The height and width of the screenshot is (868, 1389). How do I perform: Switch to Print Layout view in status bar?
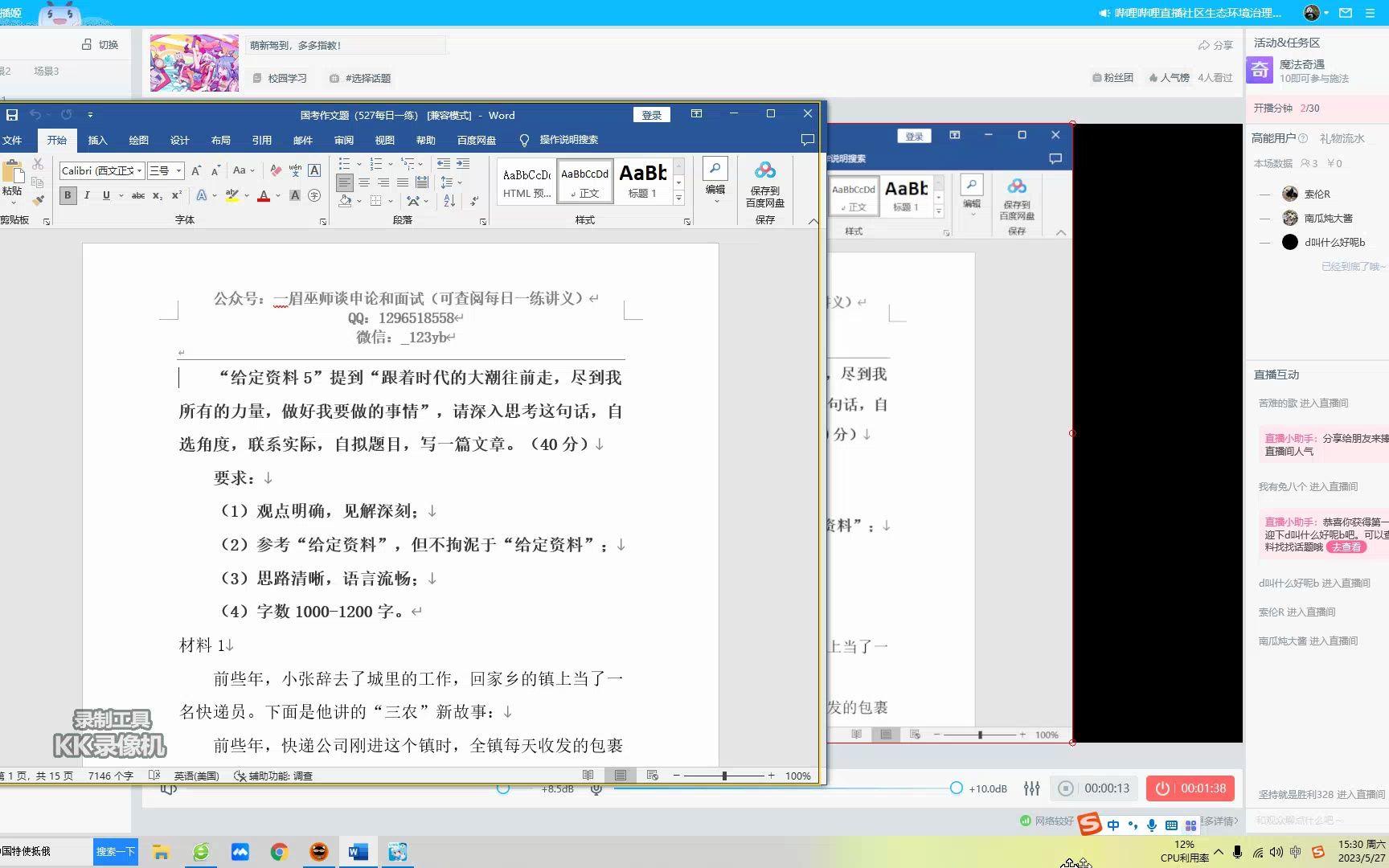621,776
